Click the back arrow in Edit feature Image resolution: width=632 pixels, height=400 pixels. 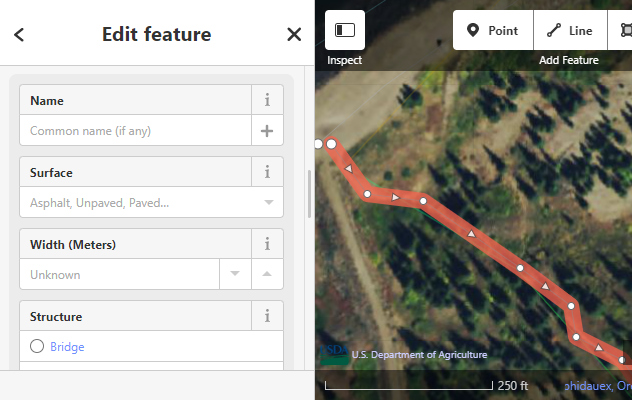19,35
